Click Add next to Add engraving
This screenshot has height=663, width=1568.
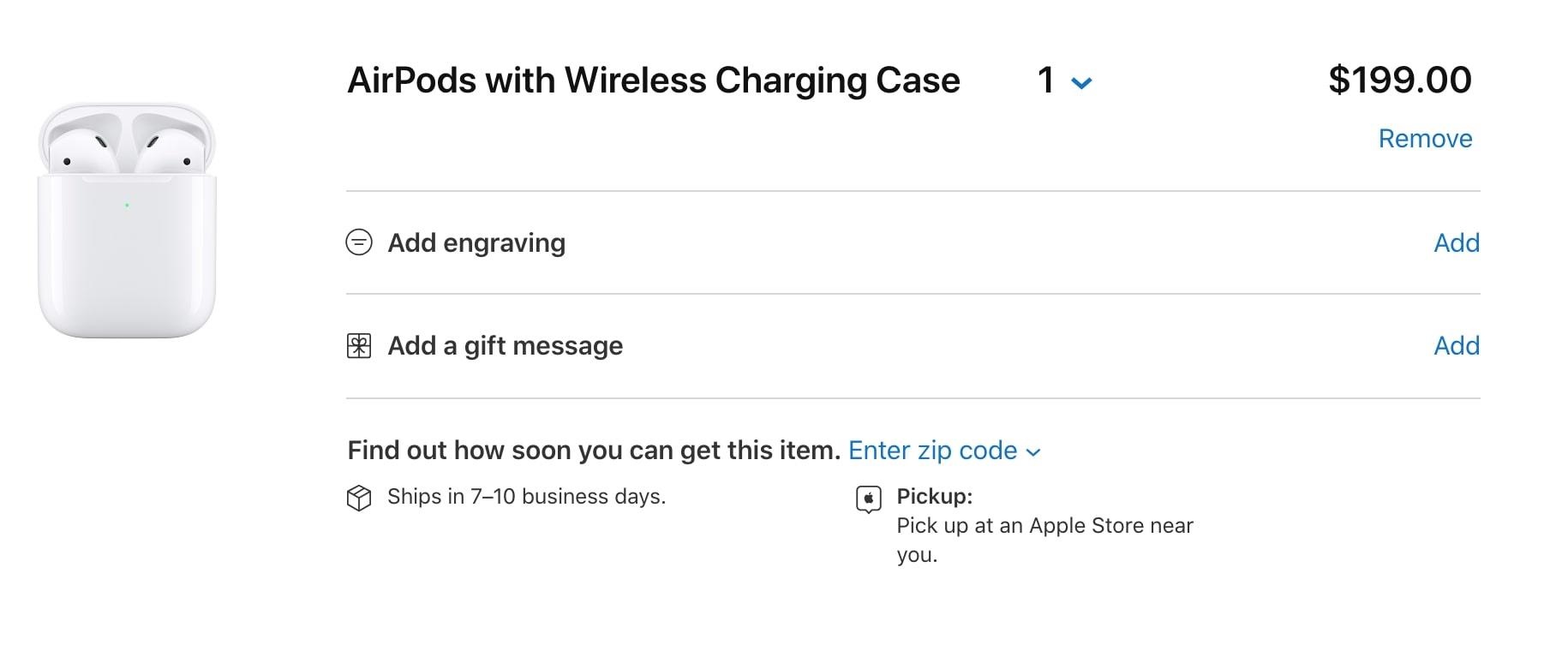click(x=1456, y=243)
